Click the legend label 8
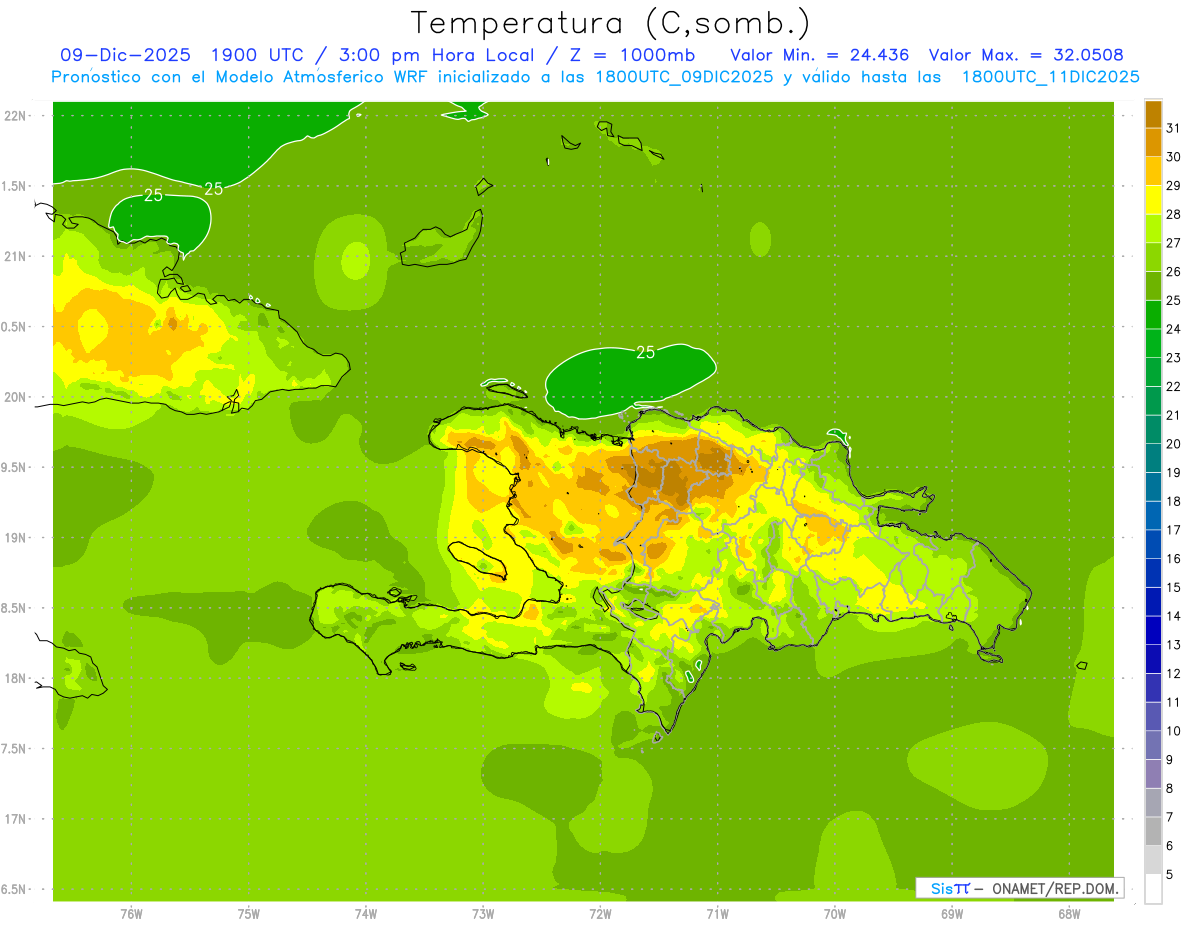This screenshot has width=1200, height=927. point(1170,788)
